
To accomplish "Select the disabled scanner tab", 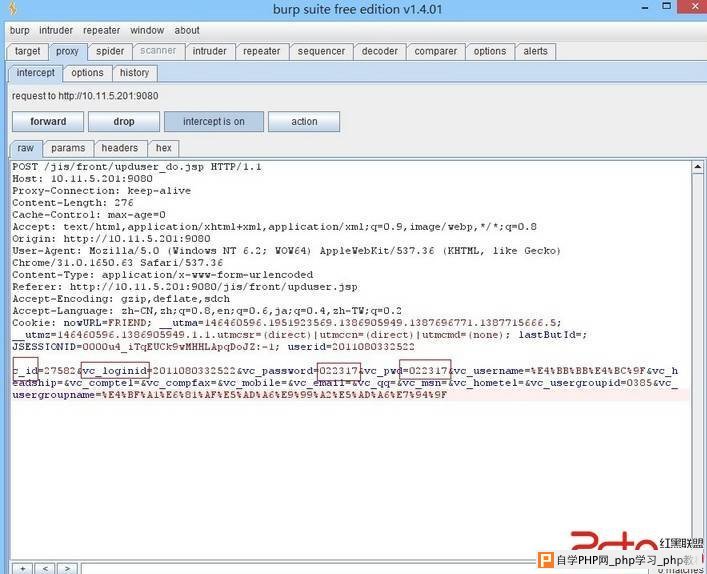I will tap(158, 51).
